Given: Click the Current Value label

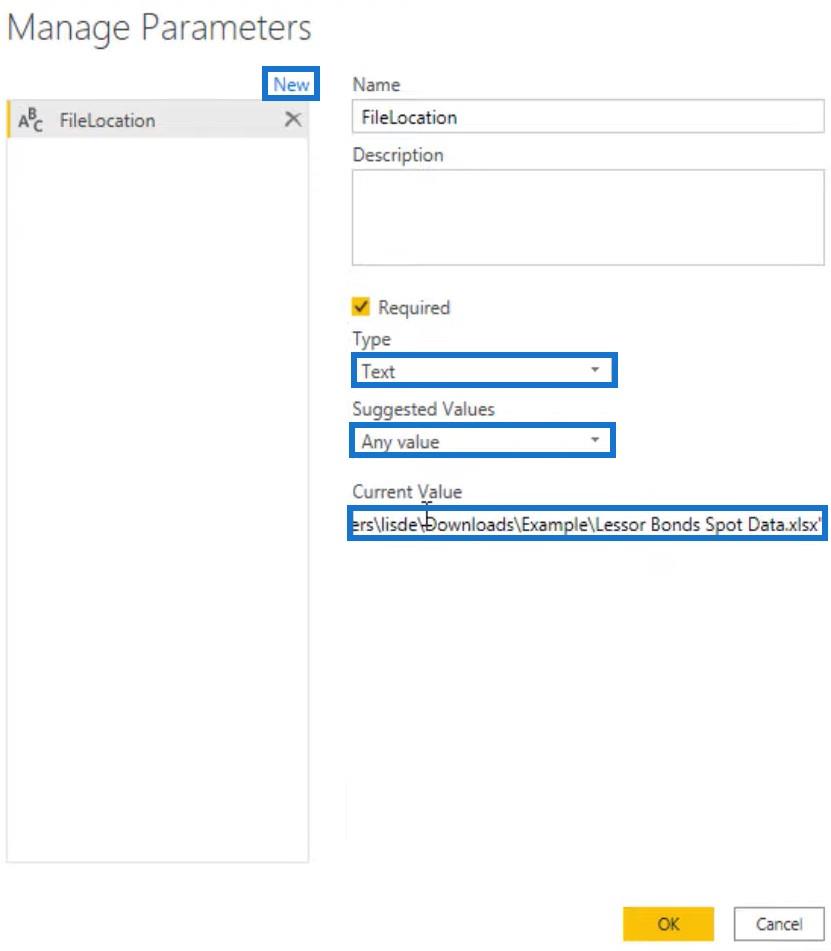Looking at the screenshot, I should (407, 491).
